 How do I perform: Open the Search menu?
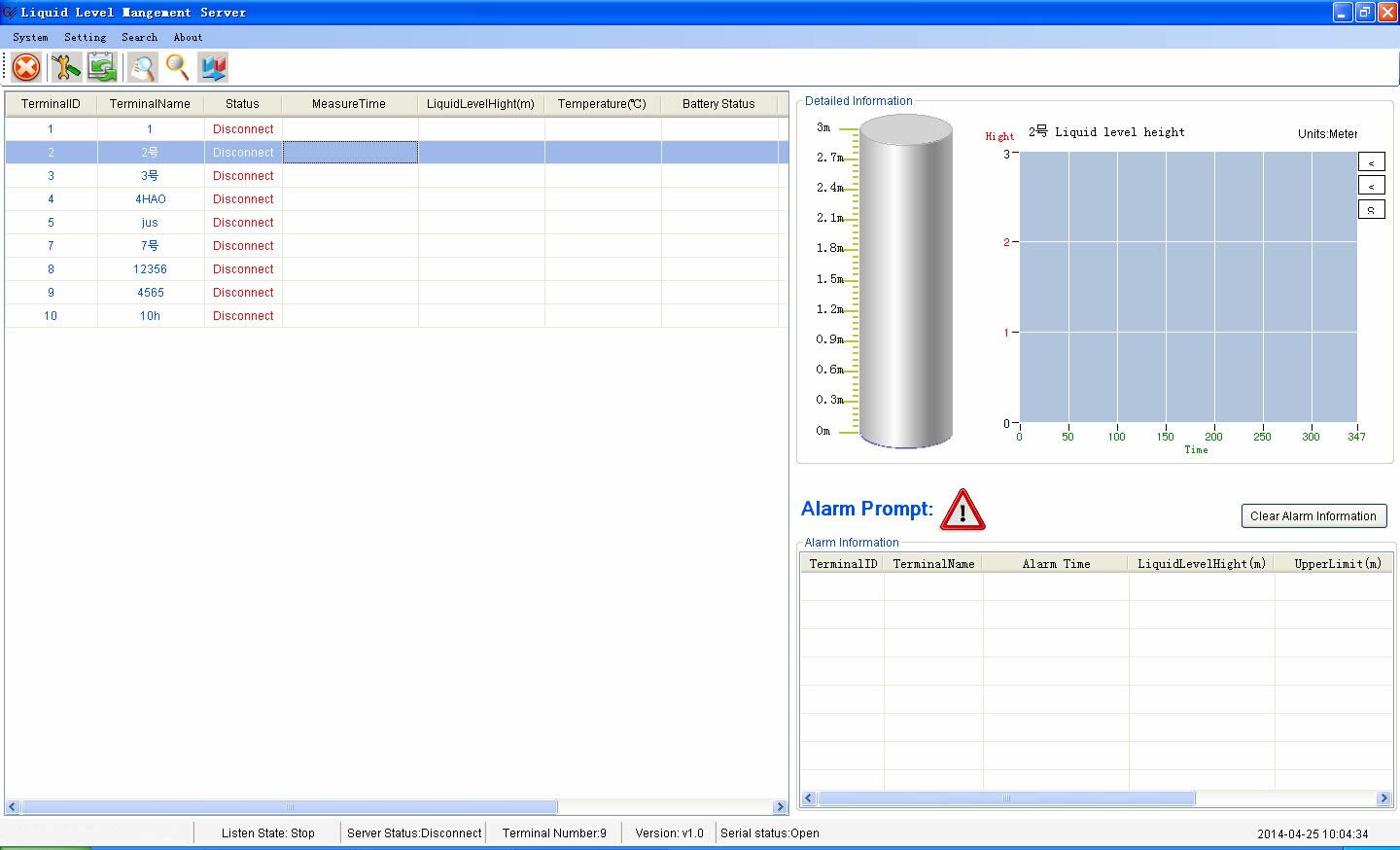139,37
